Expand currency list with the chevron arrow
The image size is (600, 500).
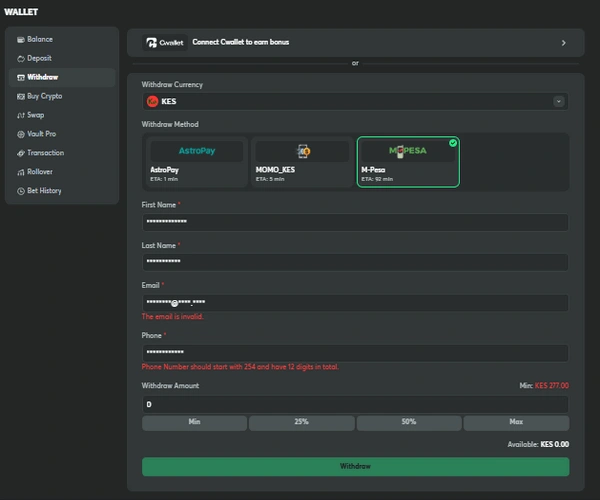pyautogui.click(x=559, y=101)
